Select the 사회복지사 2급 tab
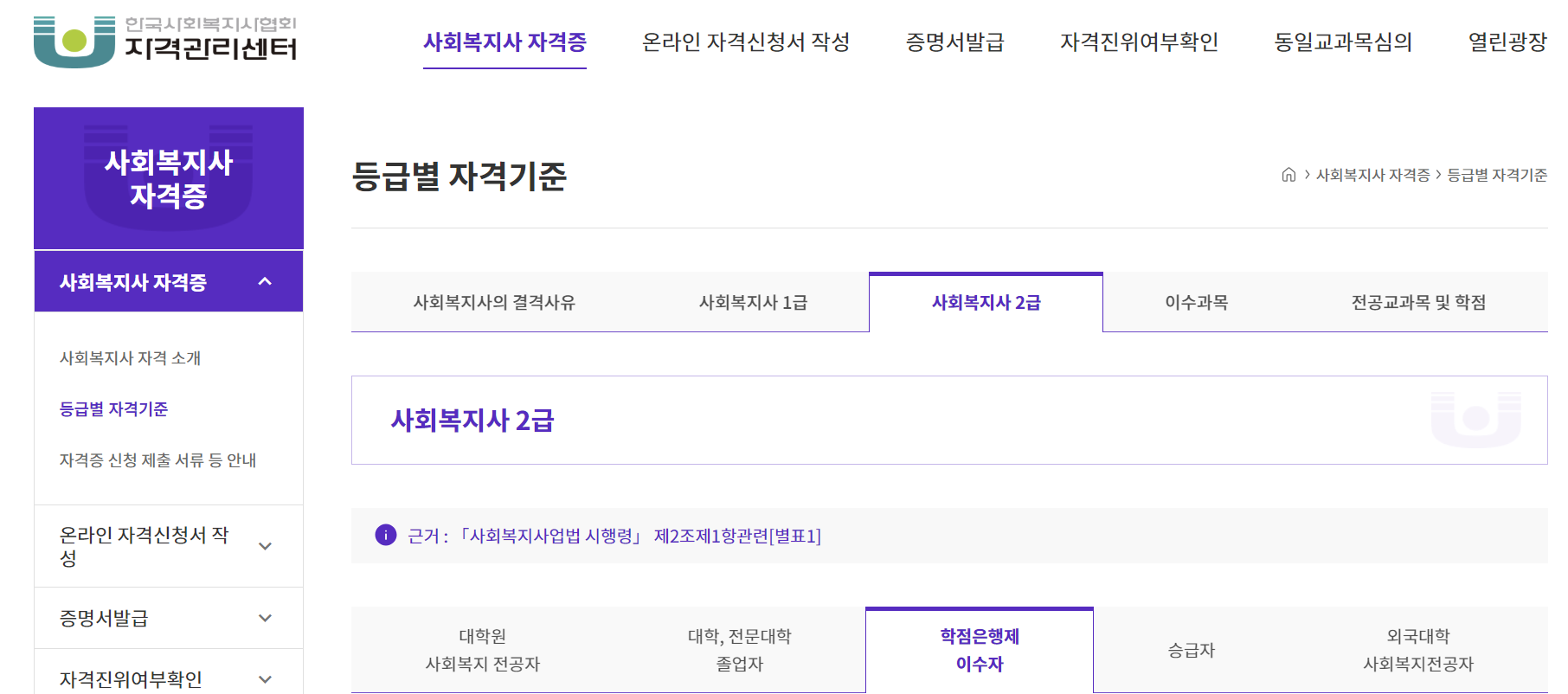The width and height of the screenshot is (1568, 694). (986, 302)
